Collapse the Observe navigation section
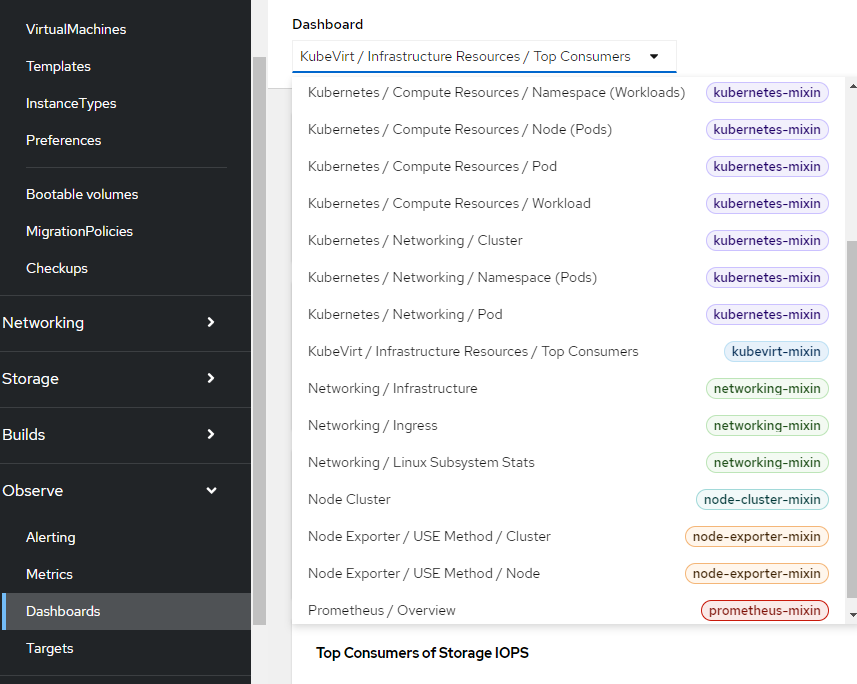The height and width of the screenshot is (684, 857). 210,491
